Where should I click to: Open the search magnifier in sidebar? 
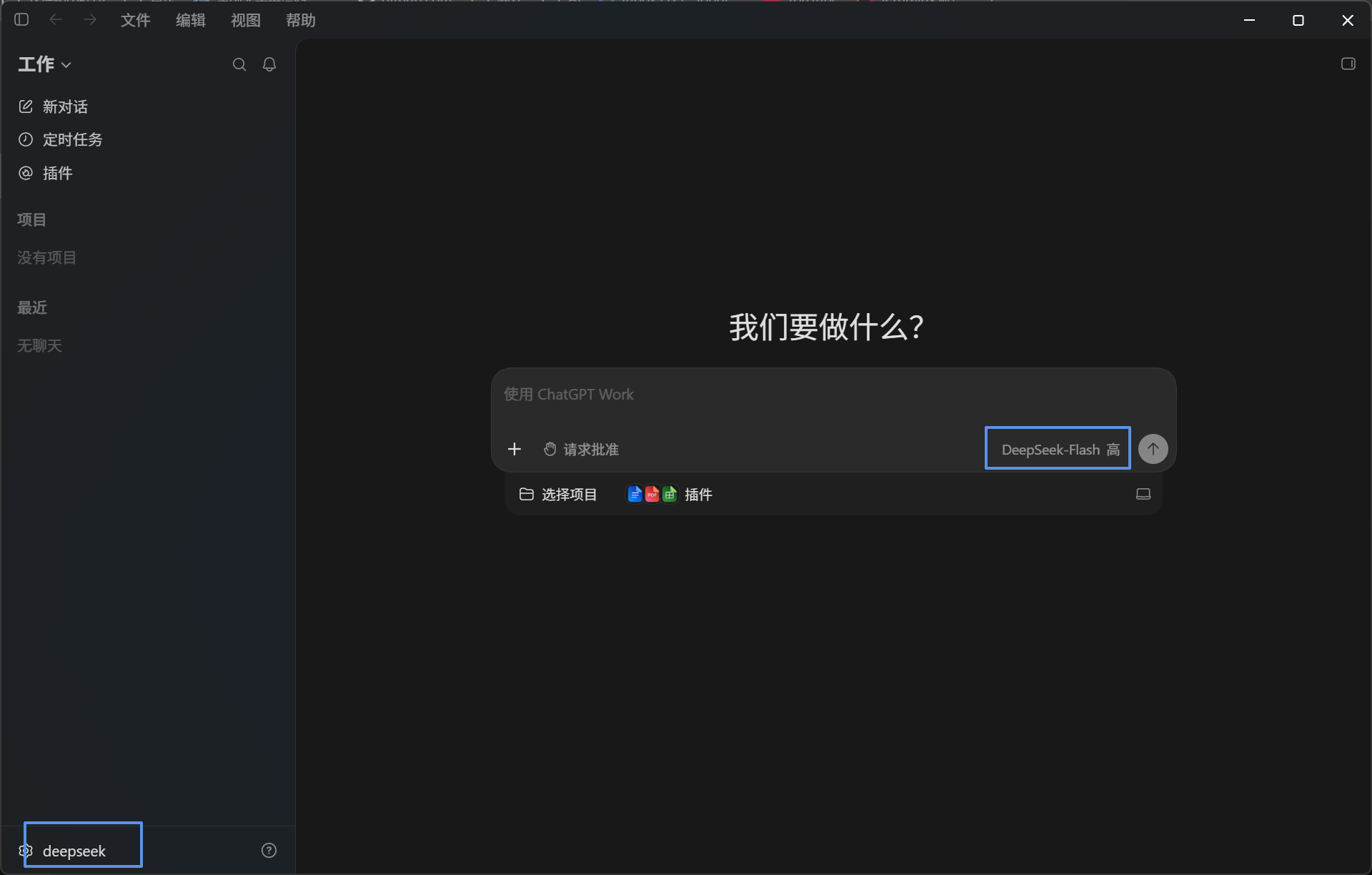[239, 64]
